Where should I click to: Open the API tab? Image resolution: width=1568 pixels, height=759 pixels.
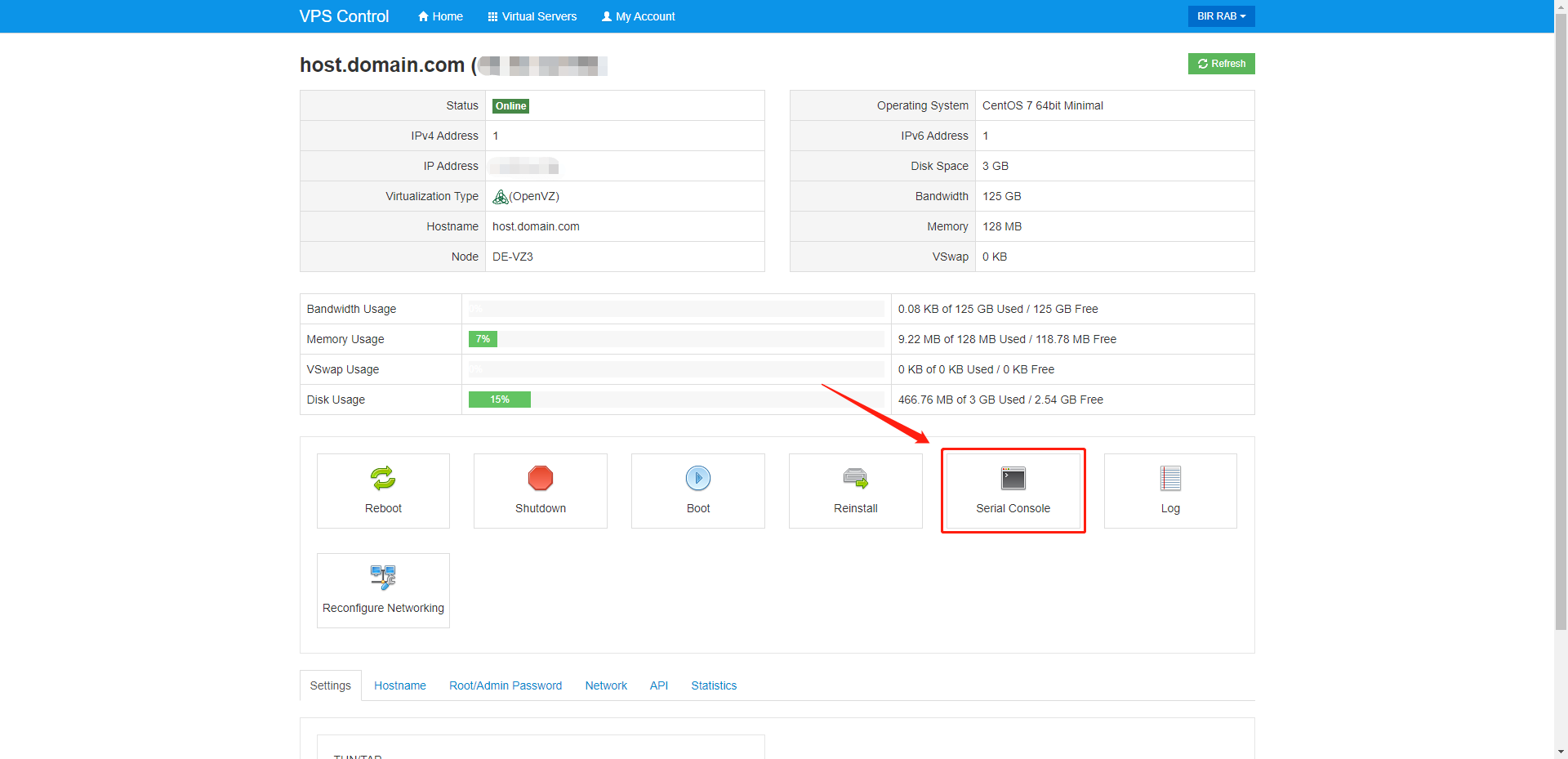[x=659, y=685]
